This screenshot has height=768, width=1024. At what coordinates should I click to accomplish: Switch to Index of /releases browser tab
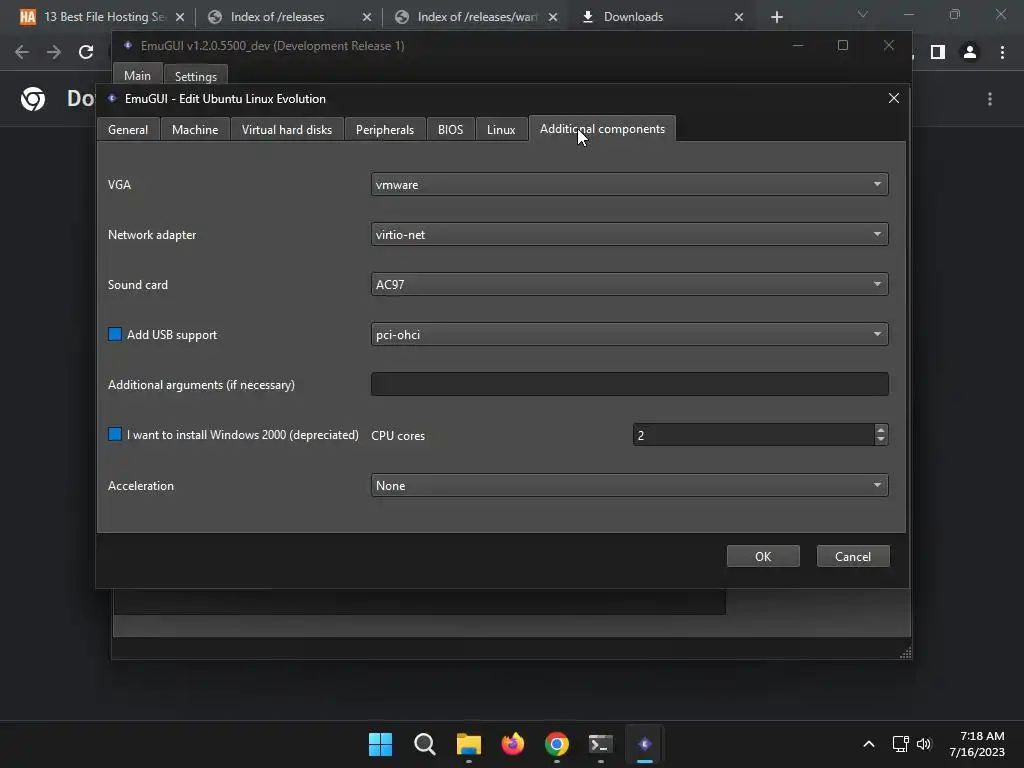click(278, 17)
